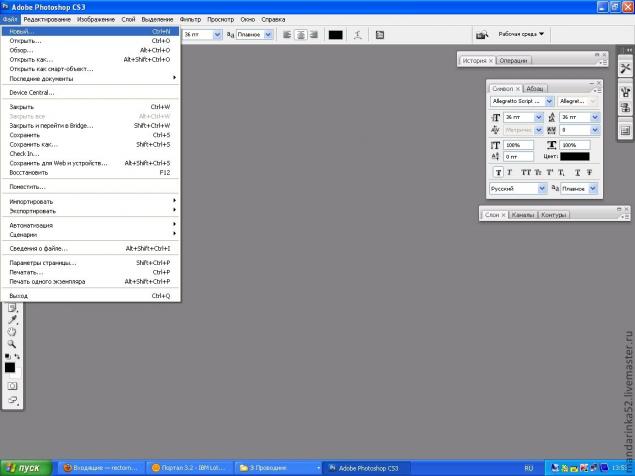Image resolution: width=635 pixels, height=476 pixels.
Task: Create warped text icon
Action: 358,35
